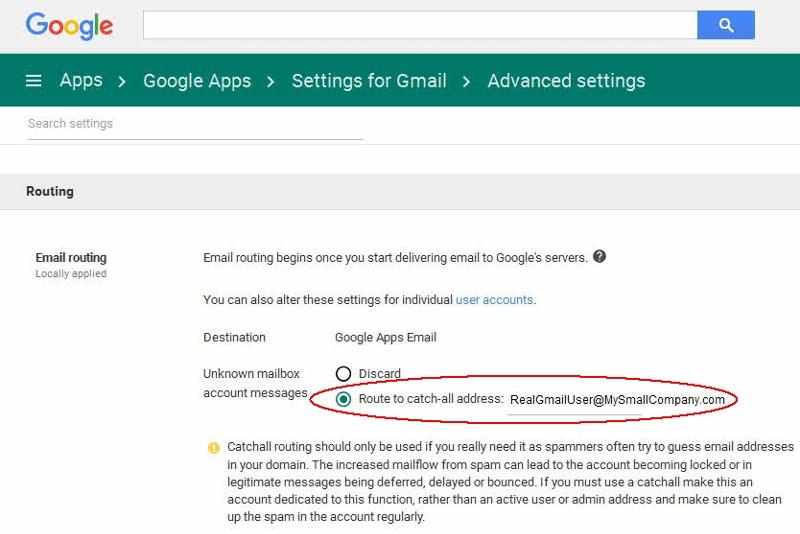This screenshot has width=800, height=534.
Task: Click chevron after Google Apps breadcrumb
Action: tap(270, 82)
